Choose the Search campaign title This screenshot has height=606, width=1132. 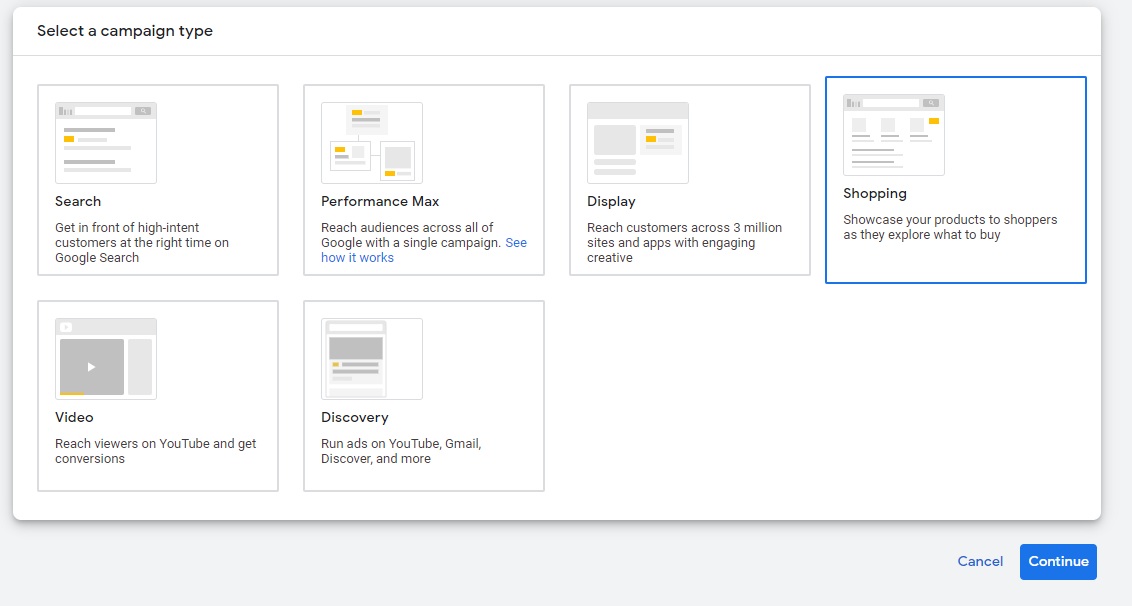click(x=78, y=202)
